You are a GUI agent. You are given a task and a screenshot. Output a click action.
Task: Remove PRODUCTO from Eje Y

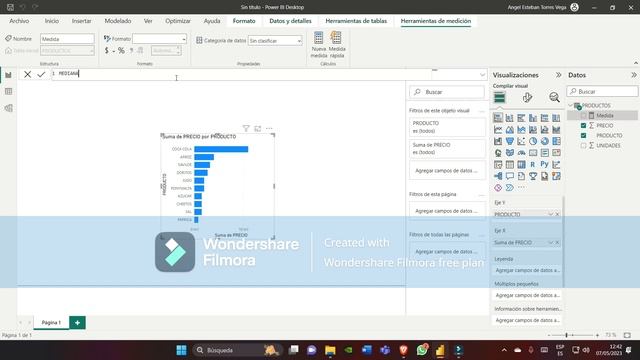coord(557,214)
